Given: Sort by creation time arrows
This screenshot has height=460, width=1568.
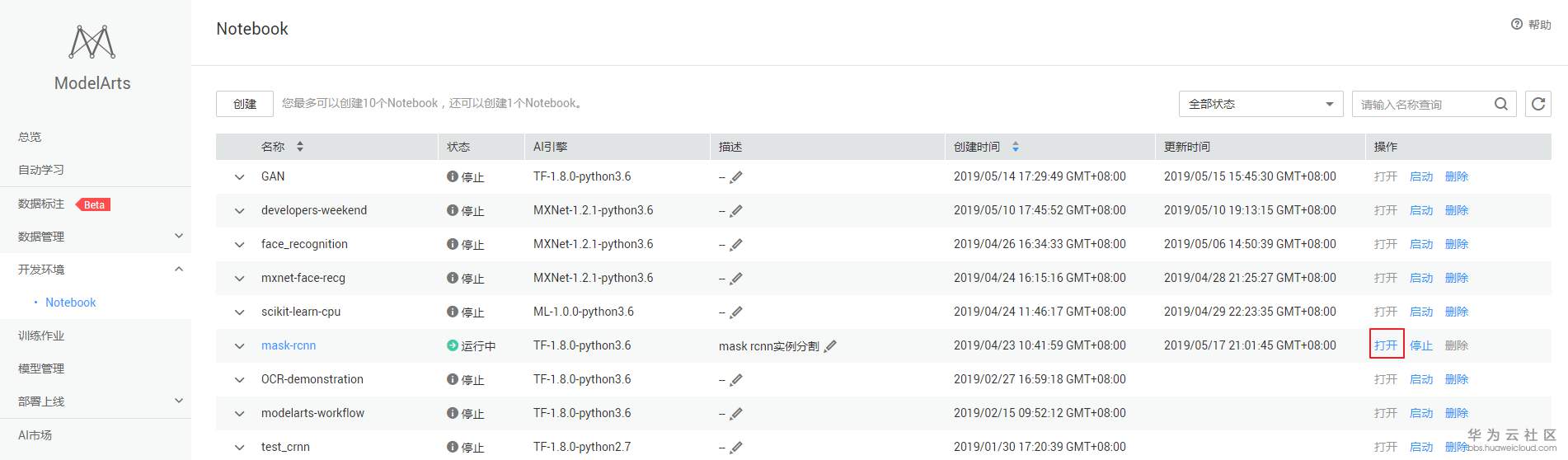Looking at the screenshot, I should point(1016,147).
